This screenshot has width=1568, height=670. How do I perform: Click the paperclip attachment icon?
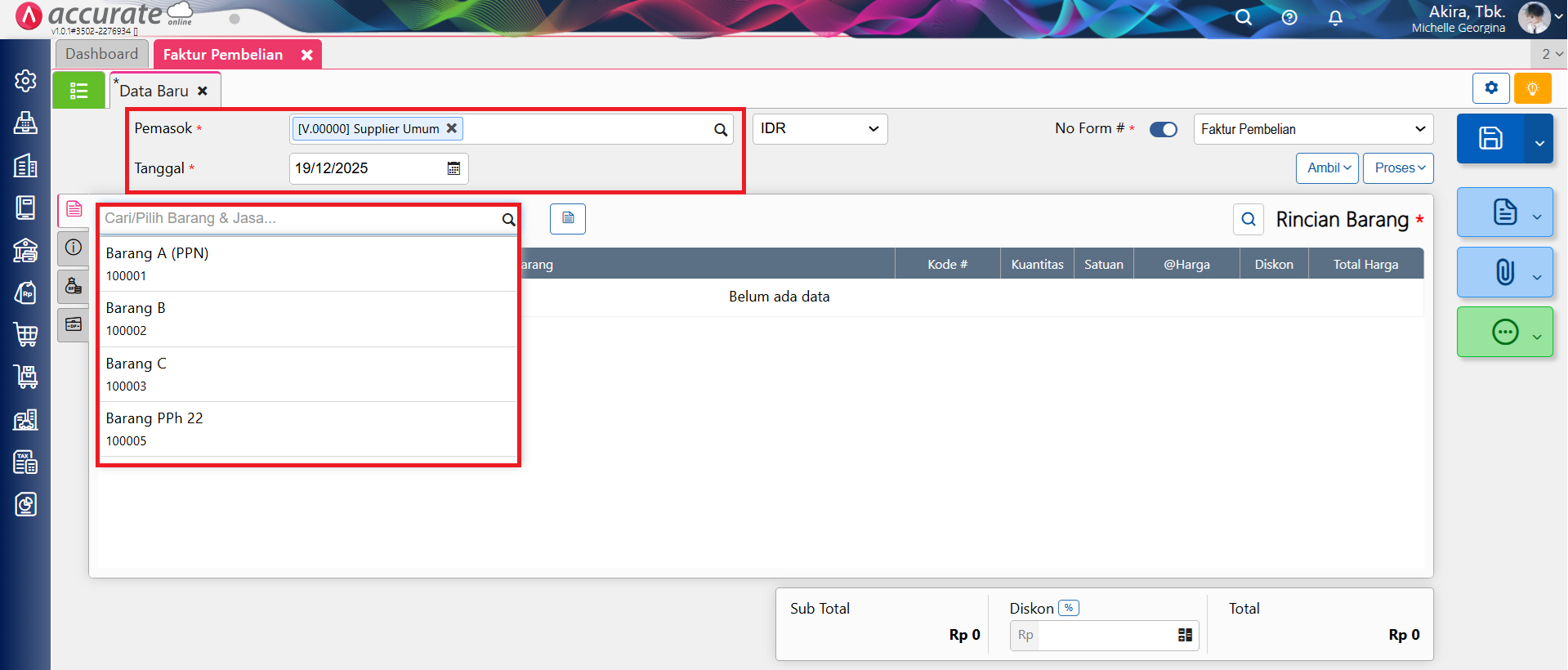tap(1504, 272)
